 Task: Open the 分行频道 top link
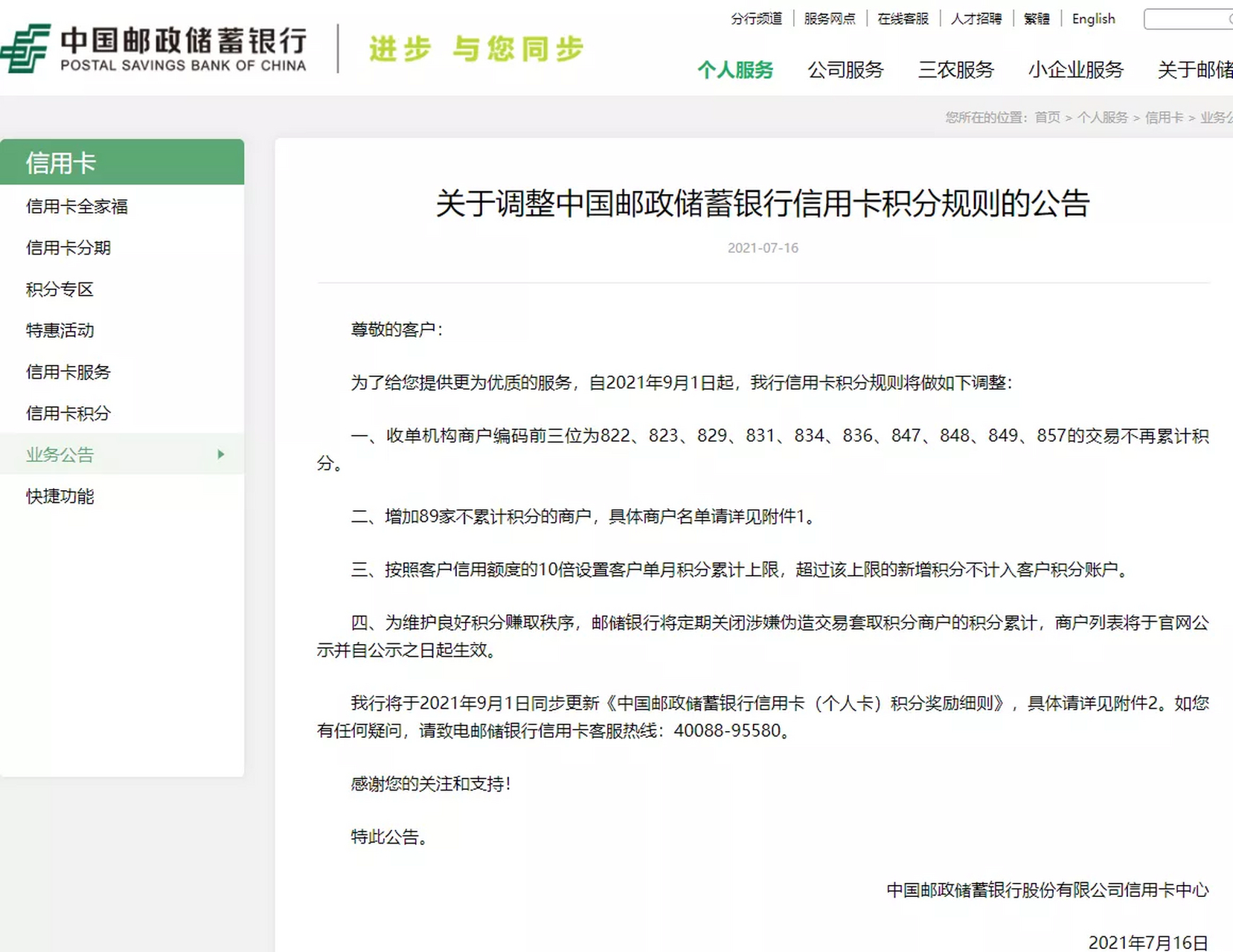[756, 19]
